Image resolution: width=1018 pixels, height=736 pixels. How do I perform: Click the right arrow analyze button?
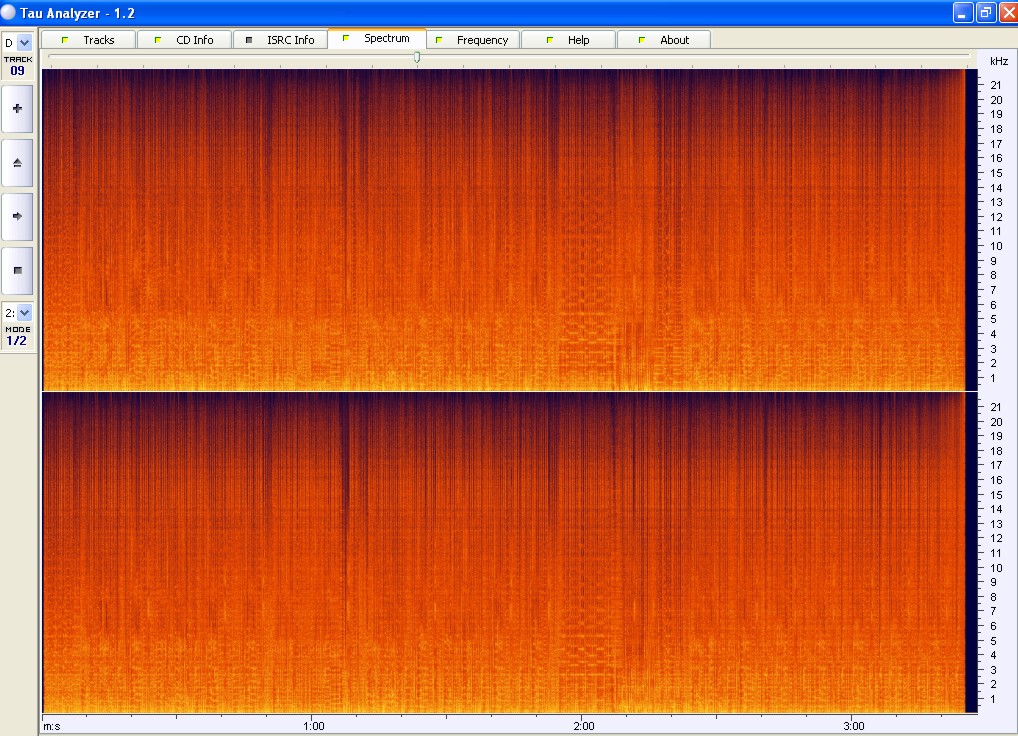tap(17, 216)
